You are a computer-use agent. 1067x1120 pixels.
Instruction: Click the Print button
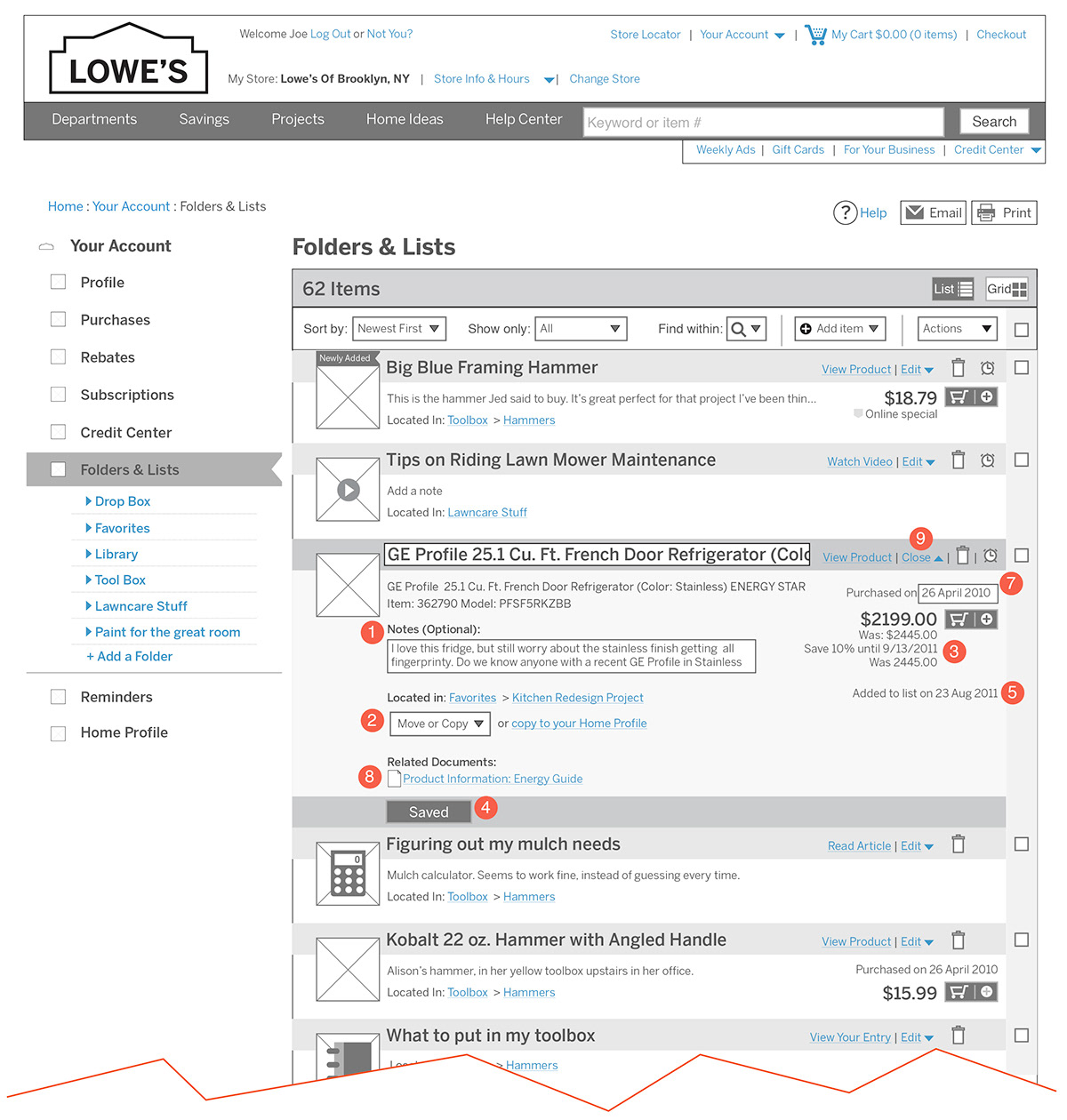pyautogui.click(x=1004, y=212)
